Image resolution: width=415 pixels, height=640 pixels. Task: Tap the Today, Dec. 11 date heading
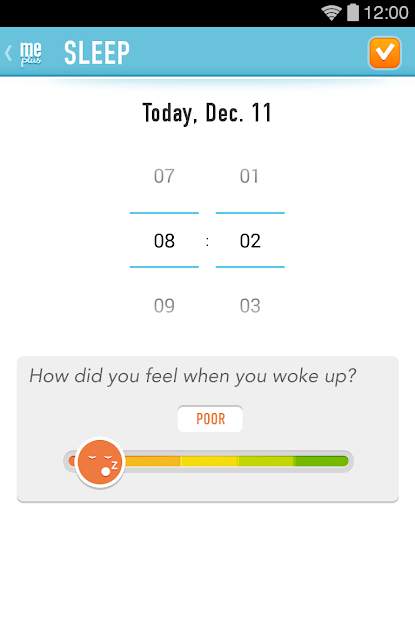point(207,113)
